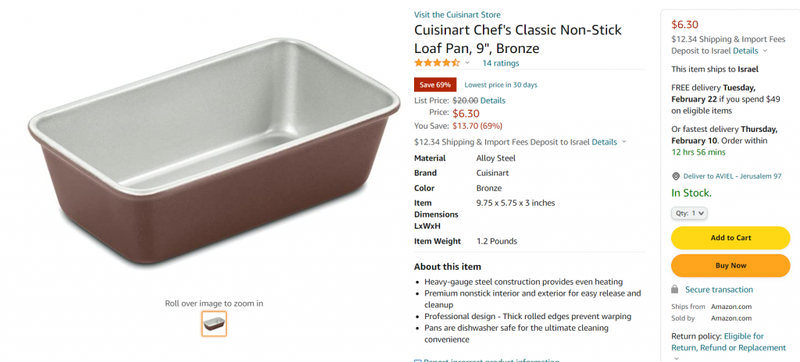The height and width of the screenshot is (362, 800).
Task: Click the star rating icons
Action: coord(437,63)
